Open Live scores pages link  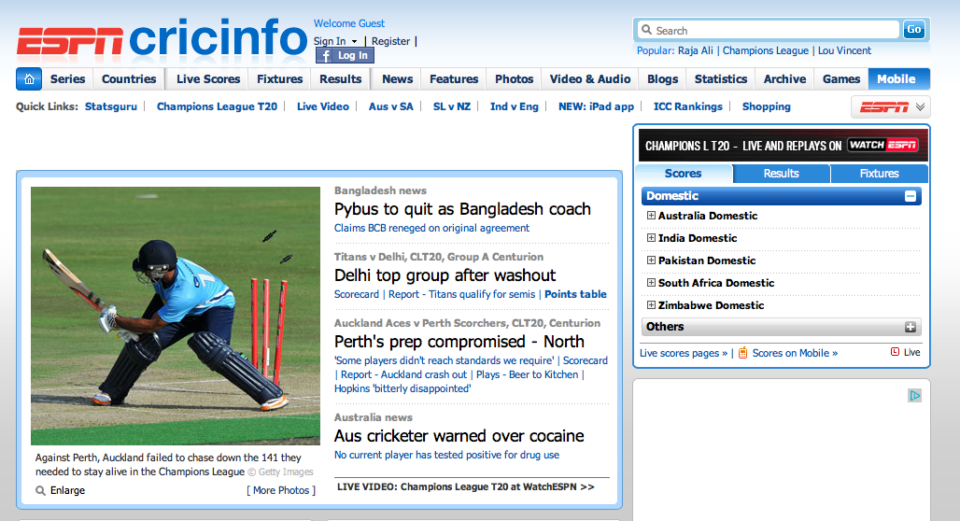coord(683,353)
